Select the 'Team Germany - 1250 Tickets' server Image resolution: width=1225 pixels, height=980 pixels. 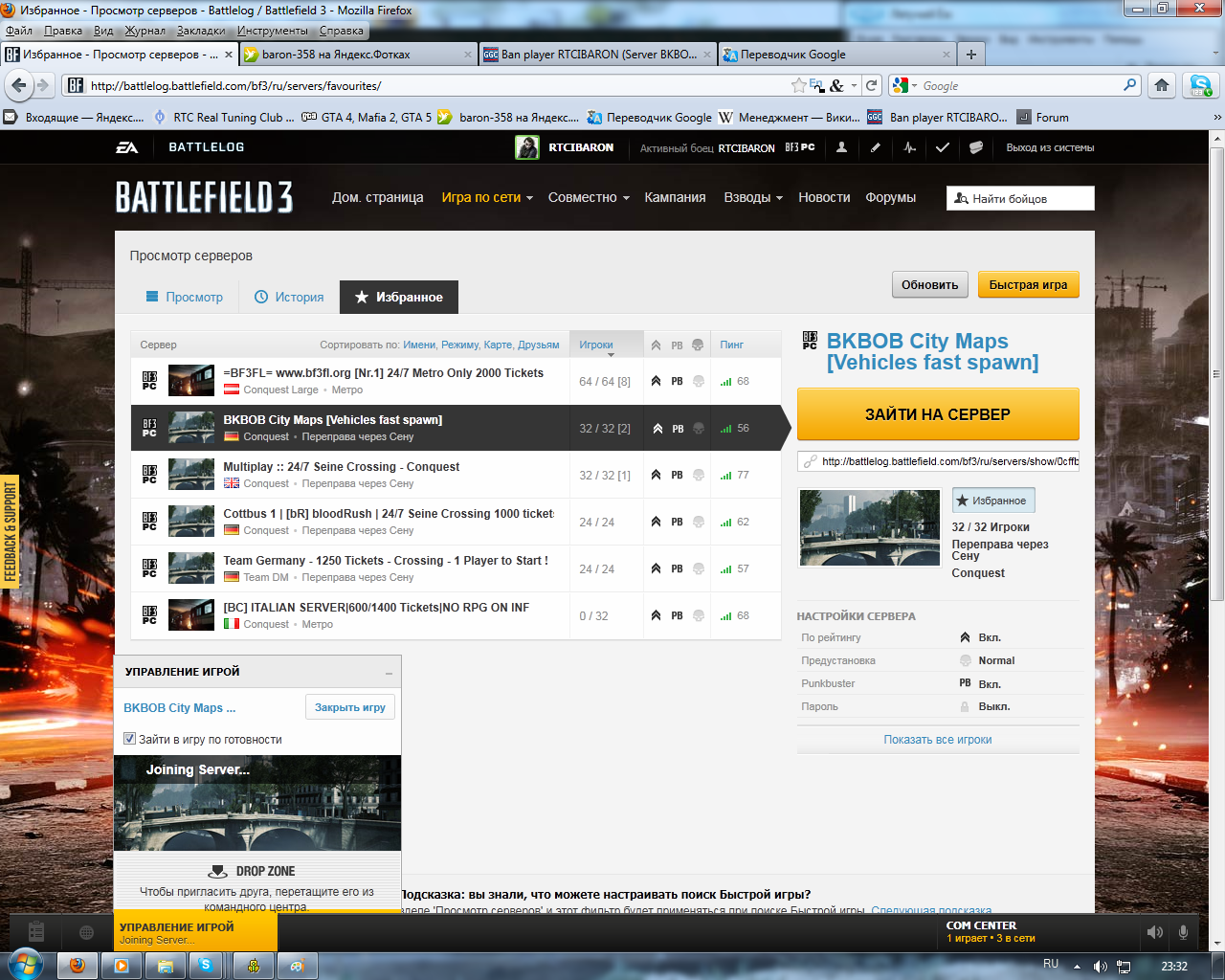click(456, 569)
